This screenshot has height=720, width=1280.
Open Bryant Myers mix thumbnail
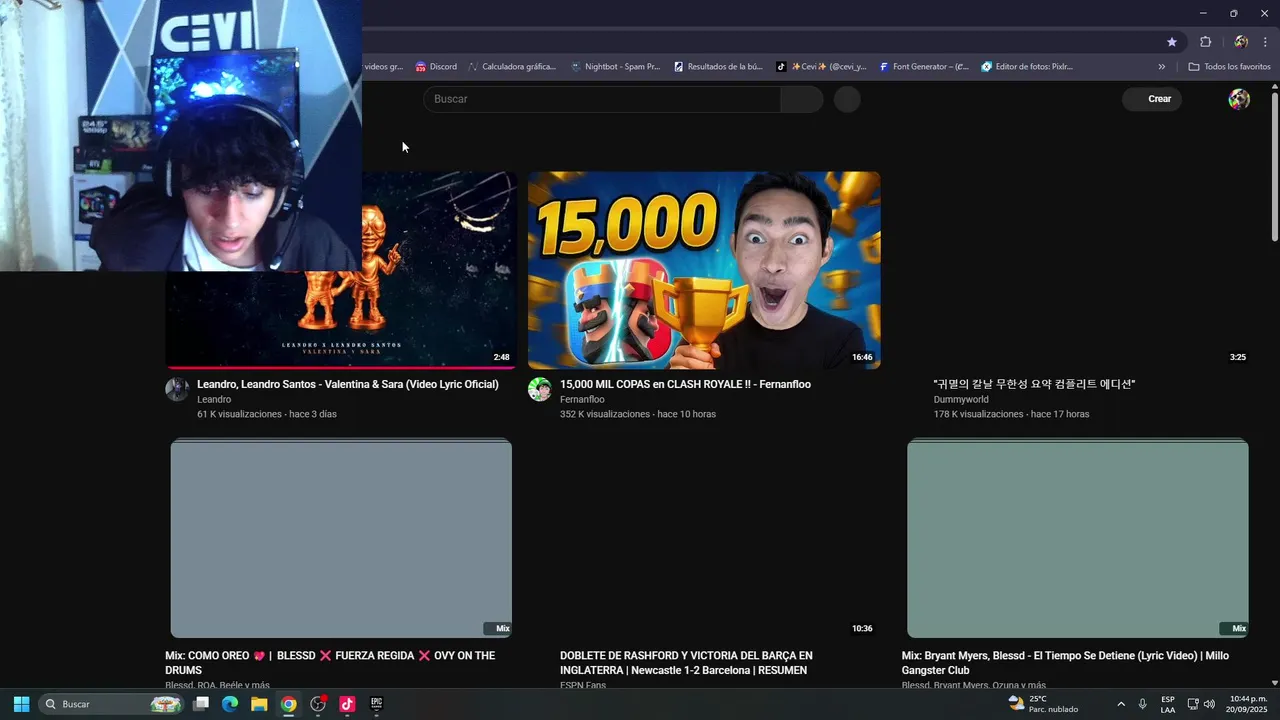(x=1077, y=538)
